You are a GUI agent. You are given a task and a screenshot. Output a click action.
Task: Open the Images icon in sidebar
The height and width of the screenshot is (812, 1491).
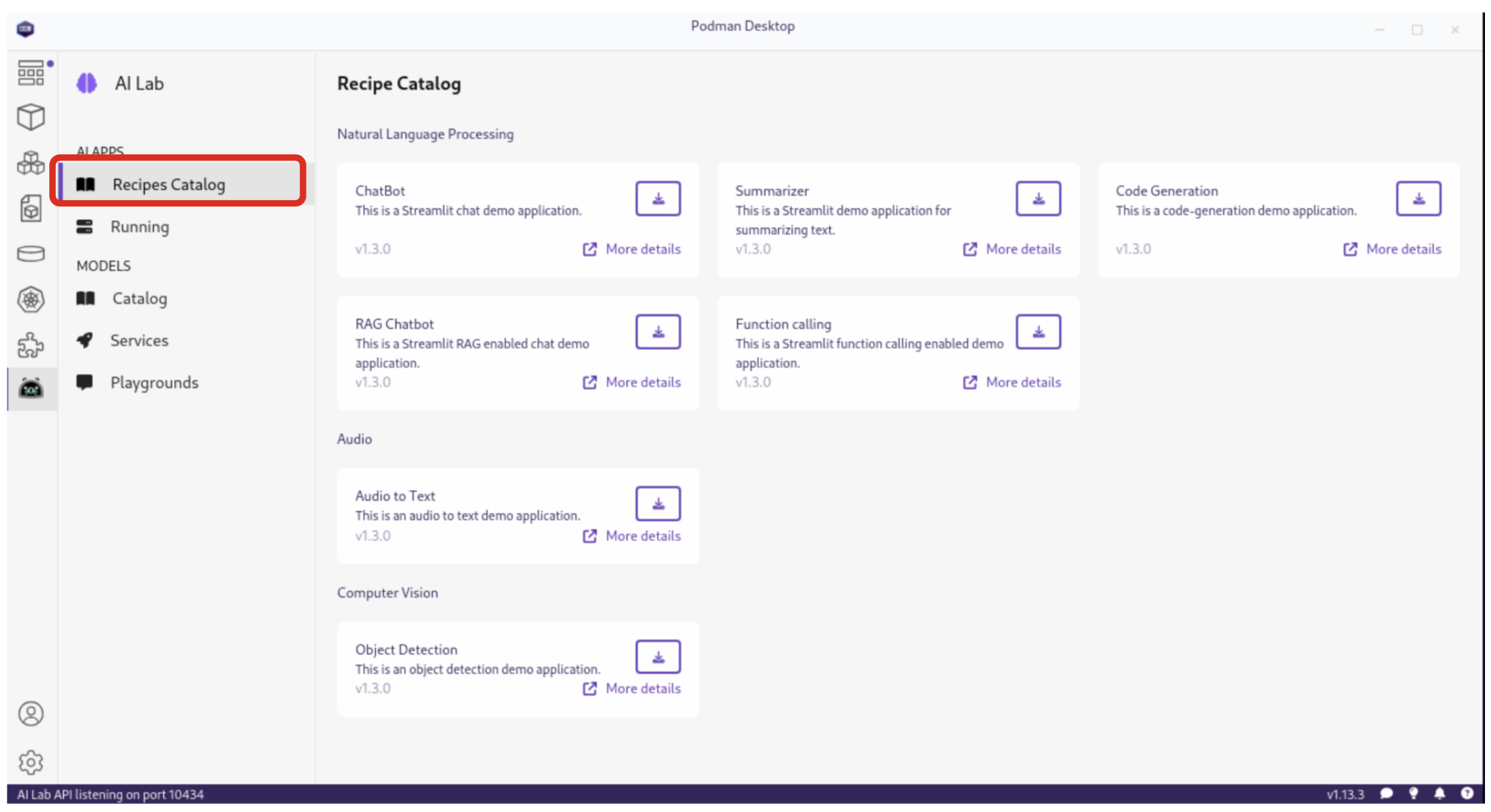[x=31, y=208]
